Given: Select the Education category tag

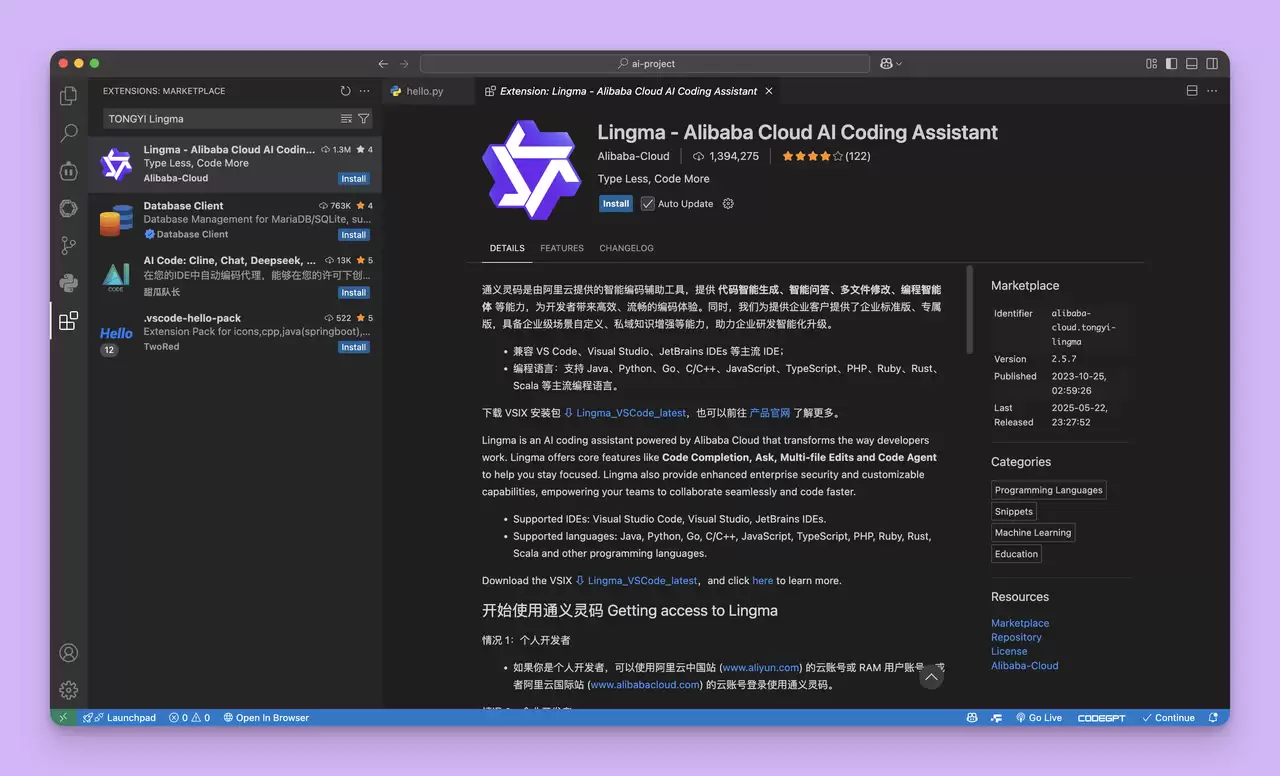Looking at the screenshot, I should click(1016, 554).
